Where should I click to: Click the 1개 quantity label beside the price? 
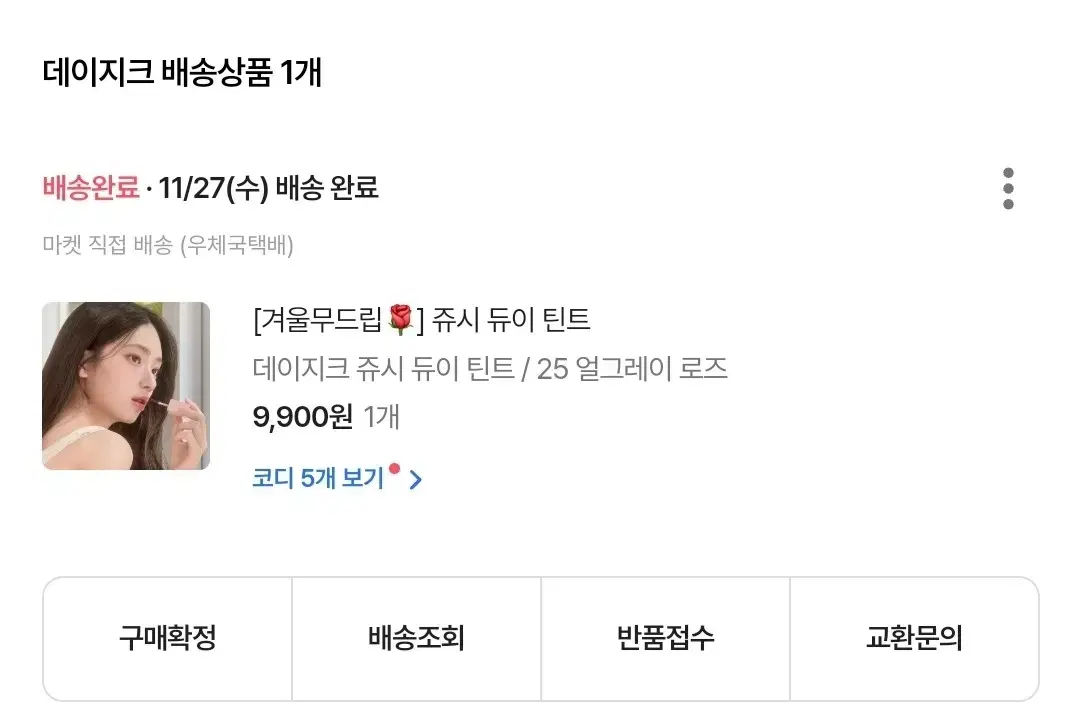(x=381, y=417)
